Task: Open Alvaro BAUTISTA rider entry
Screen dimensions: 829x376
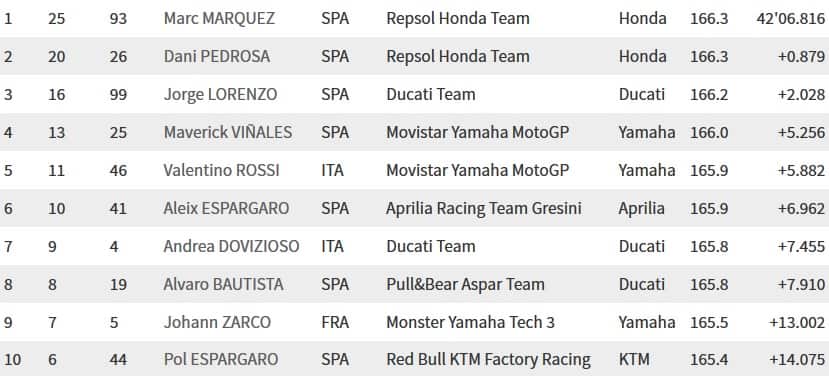Action: [x=224, y=285]
